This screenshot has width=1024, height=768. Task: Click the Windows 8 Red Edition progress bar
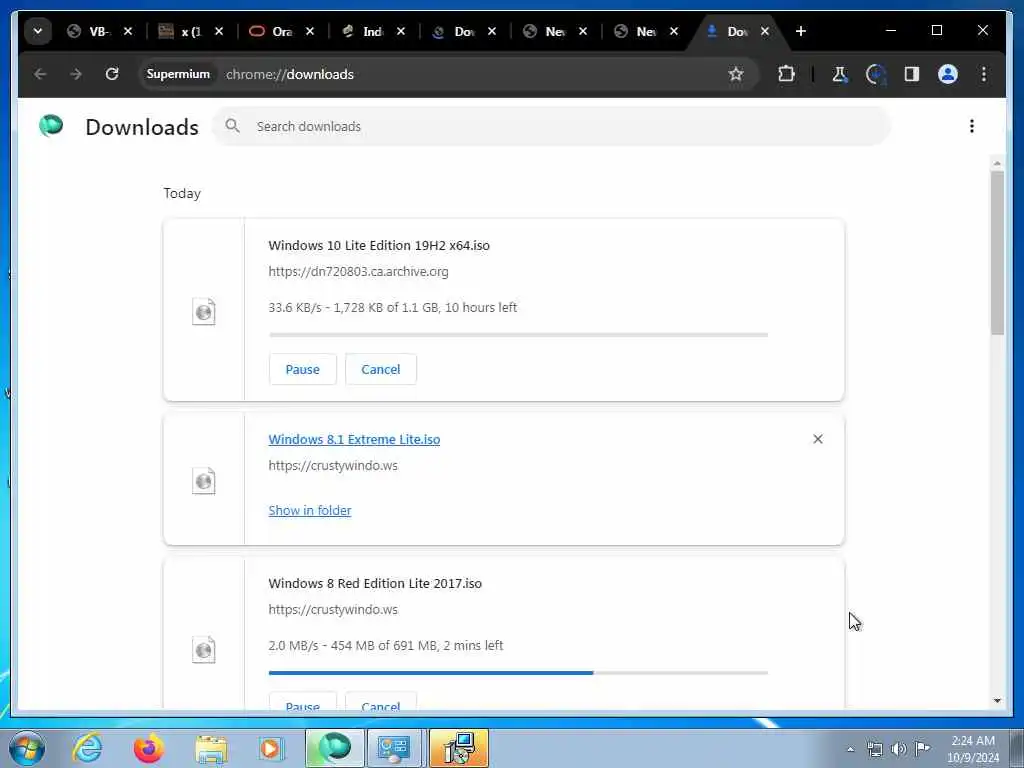[x=518, y=673]
